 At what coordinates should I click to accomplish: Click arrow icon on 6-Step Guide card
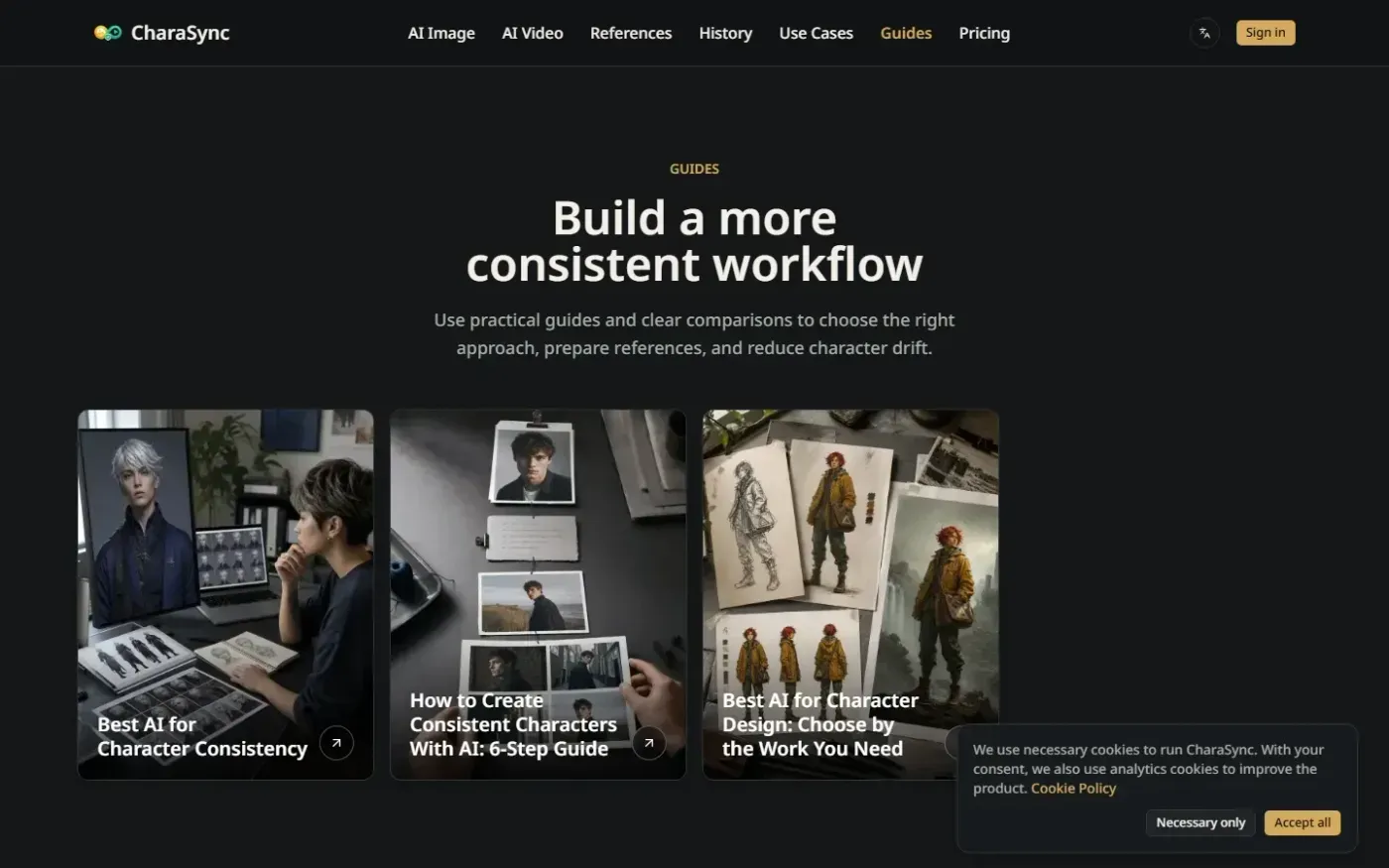click(x=649, y=742)
